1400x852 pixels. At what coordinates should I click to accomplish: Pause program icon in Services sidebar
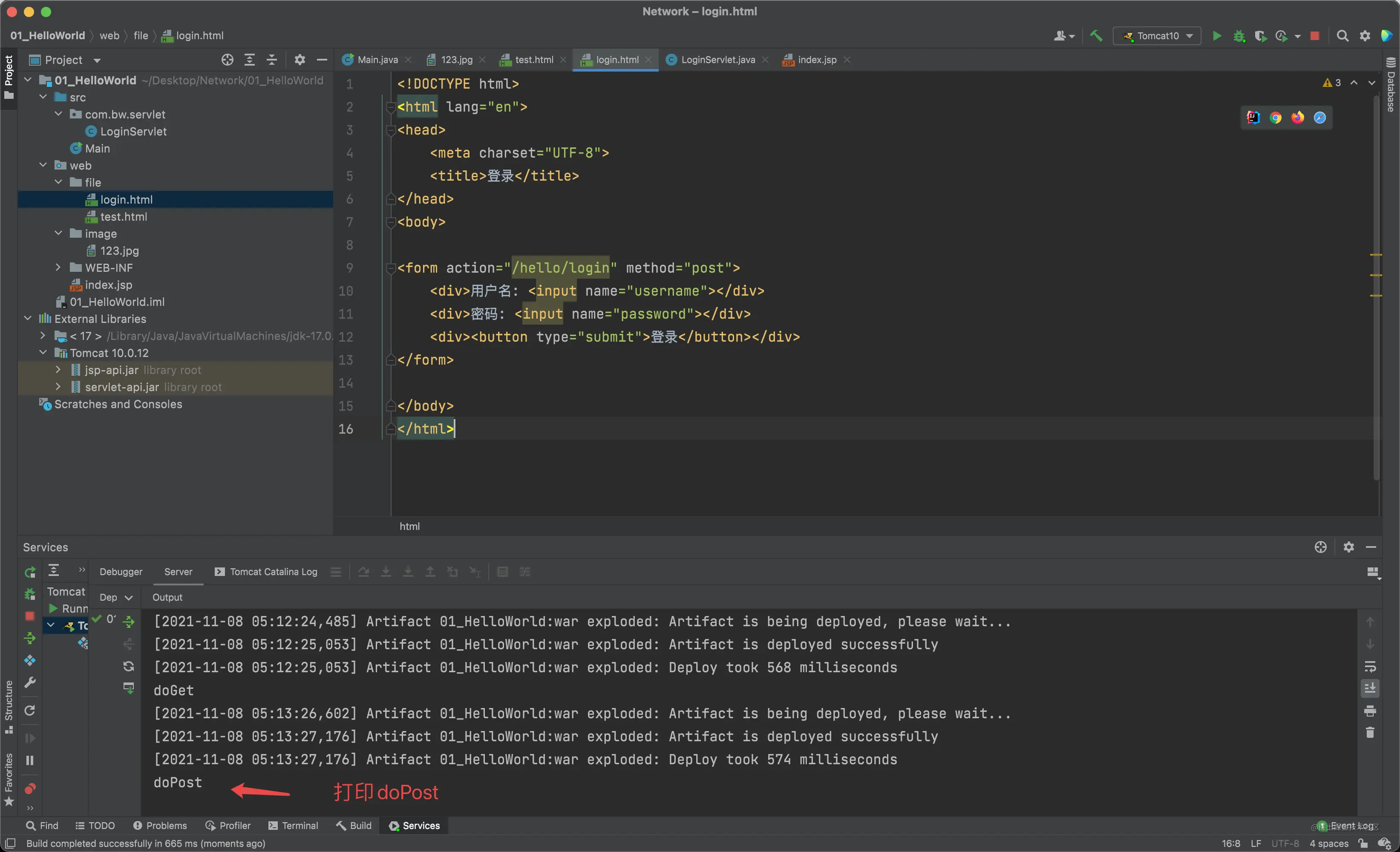[x=30, y=760]
